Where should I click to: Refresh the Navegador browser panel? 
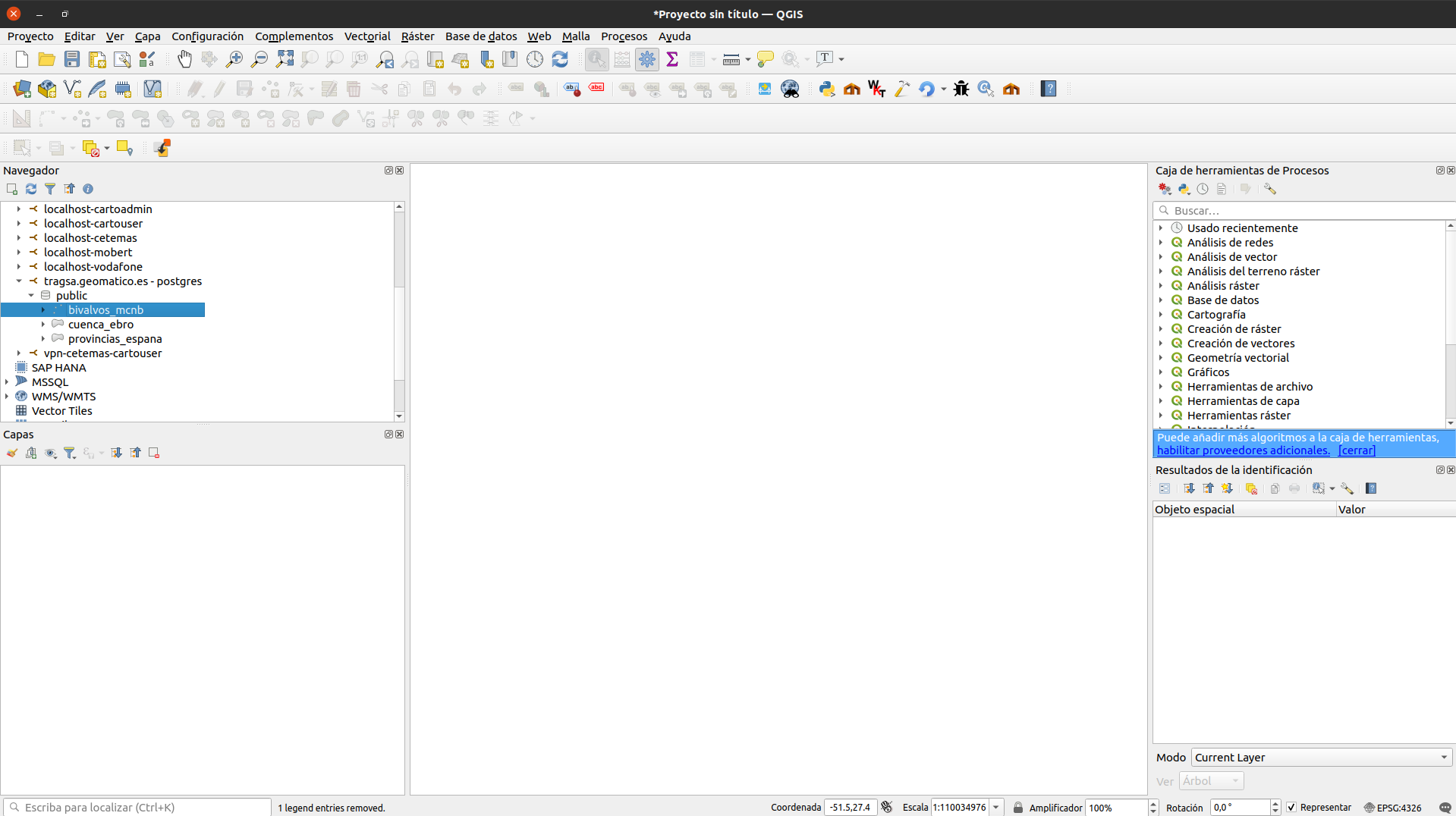pyautogui.click(x=31, y=189)
